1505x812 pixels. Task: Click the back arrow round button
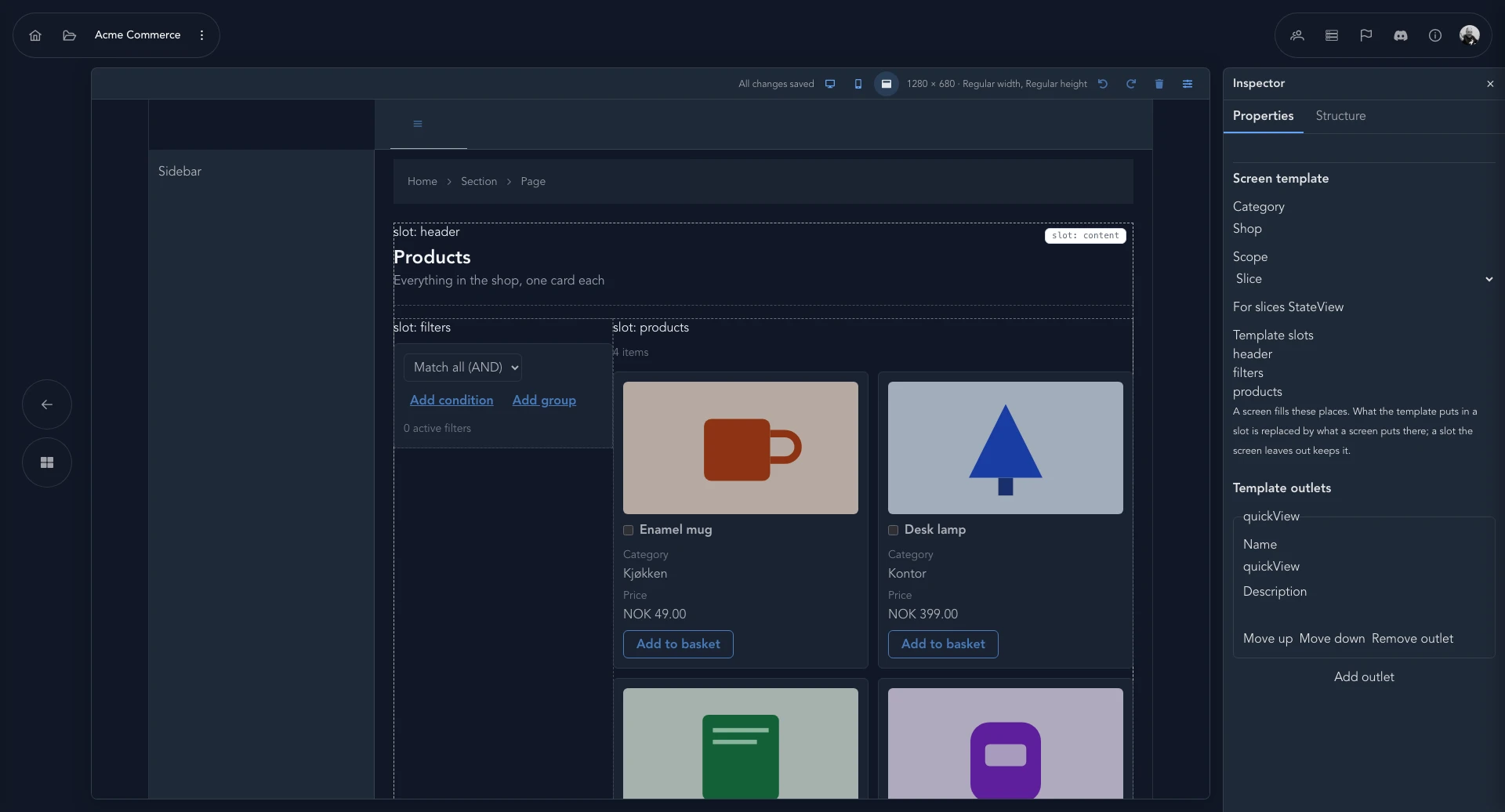tap(47, 404)
